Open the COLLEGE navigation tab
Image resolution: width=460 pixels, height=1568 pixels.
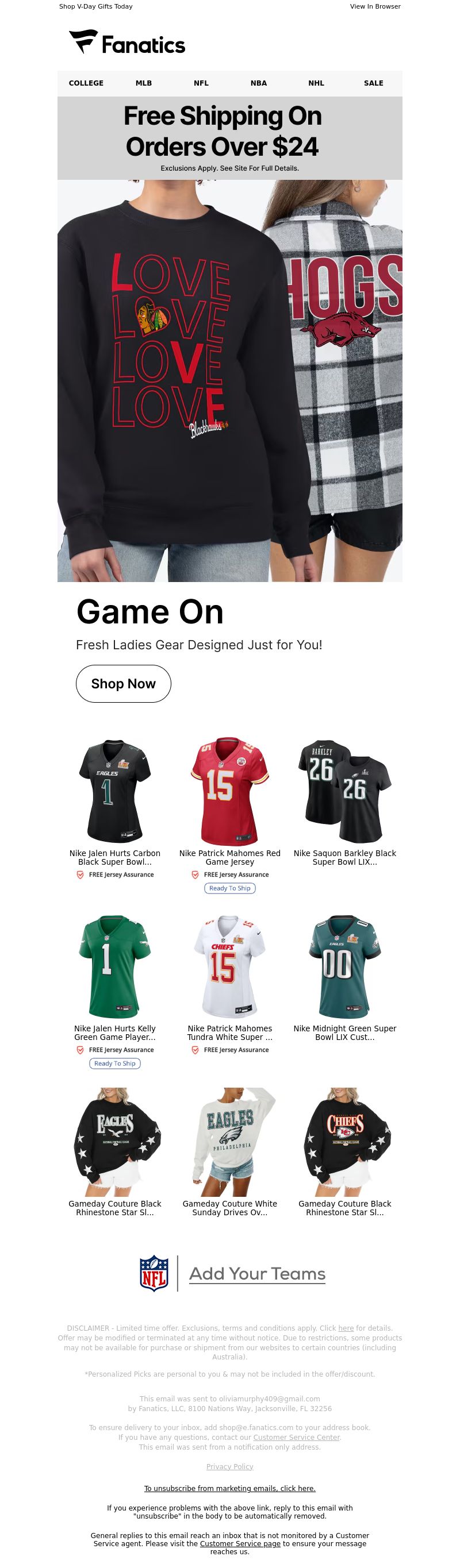[86, 83]
